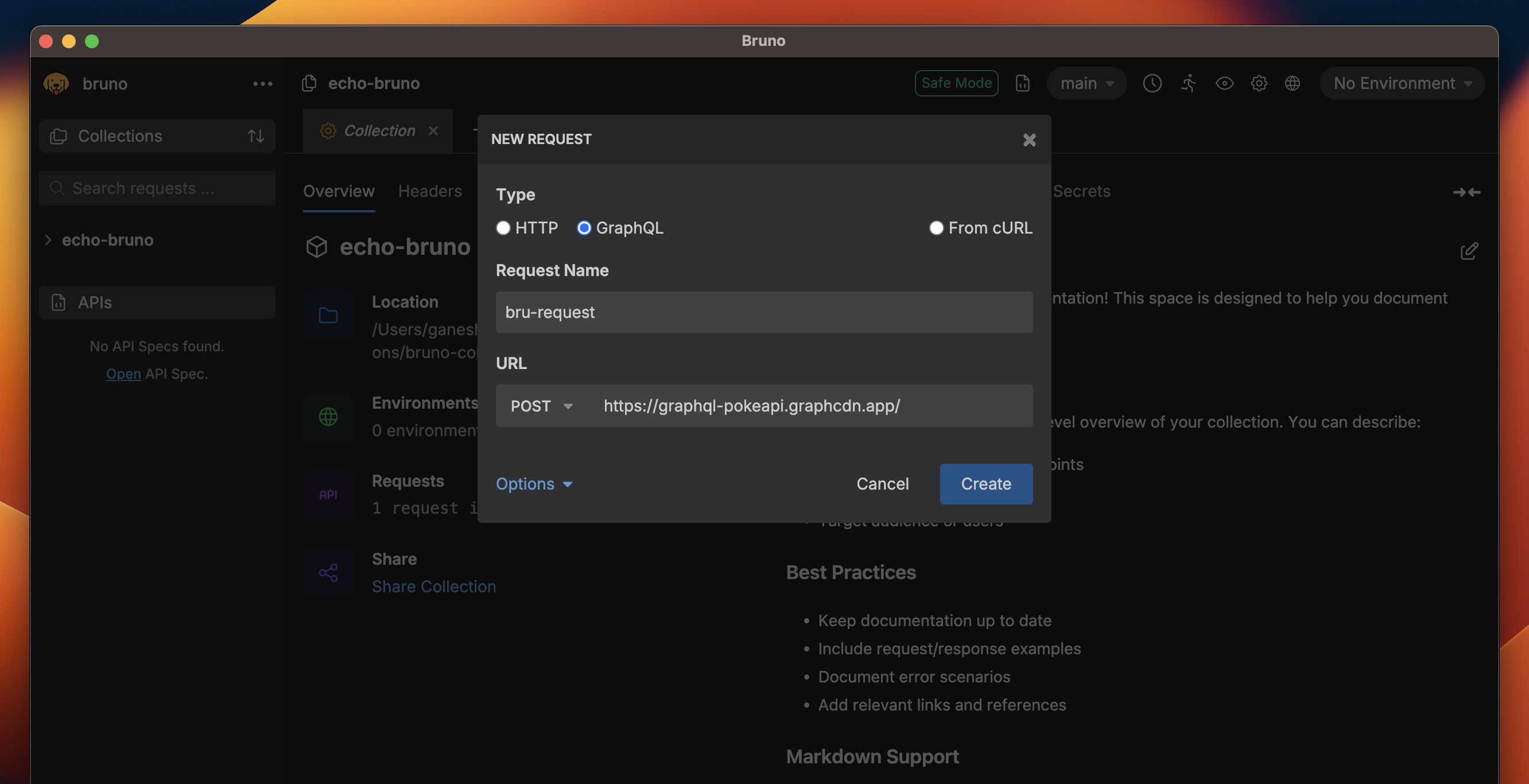1529x784 pixels.
Task: Open the POST method dropdown
Action: pyautogui.click(x=541, y=406)
